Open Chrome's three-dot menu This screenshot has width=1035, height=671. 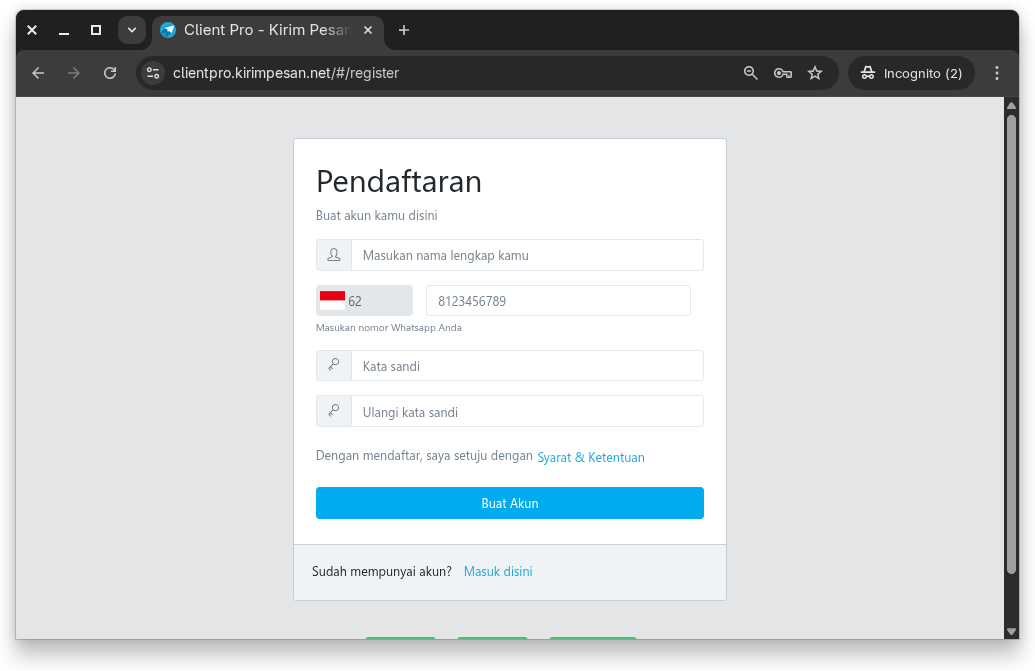tap(996, 73)
